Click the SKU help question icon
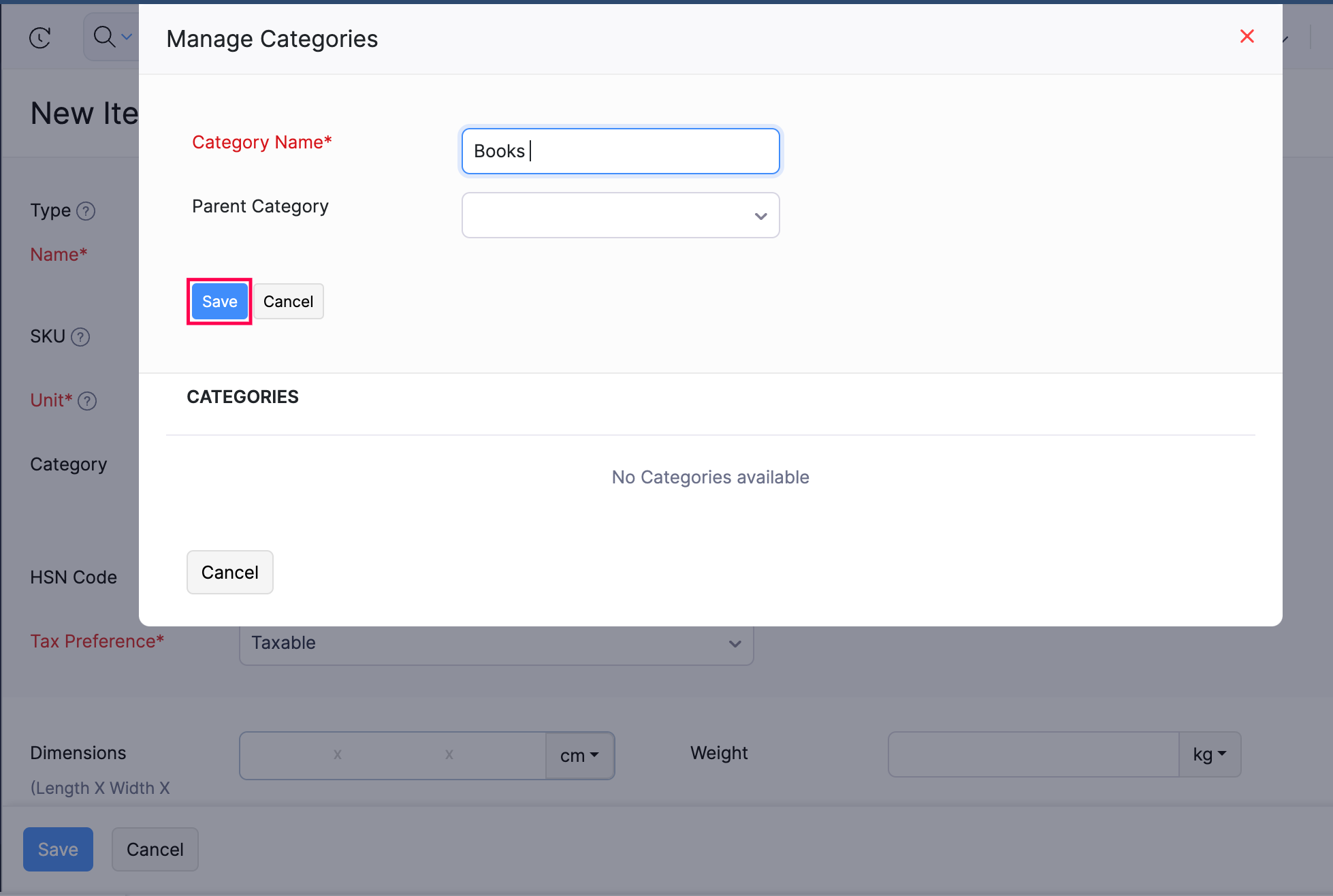Screen dimensions: 1333x896 [80, 337]
